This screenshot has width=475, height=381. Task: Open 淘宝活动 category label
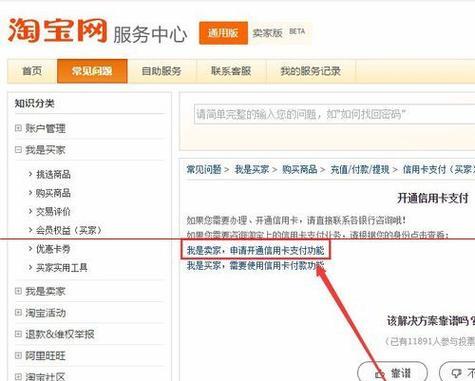(x=45, y=313)
